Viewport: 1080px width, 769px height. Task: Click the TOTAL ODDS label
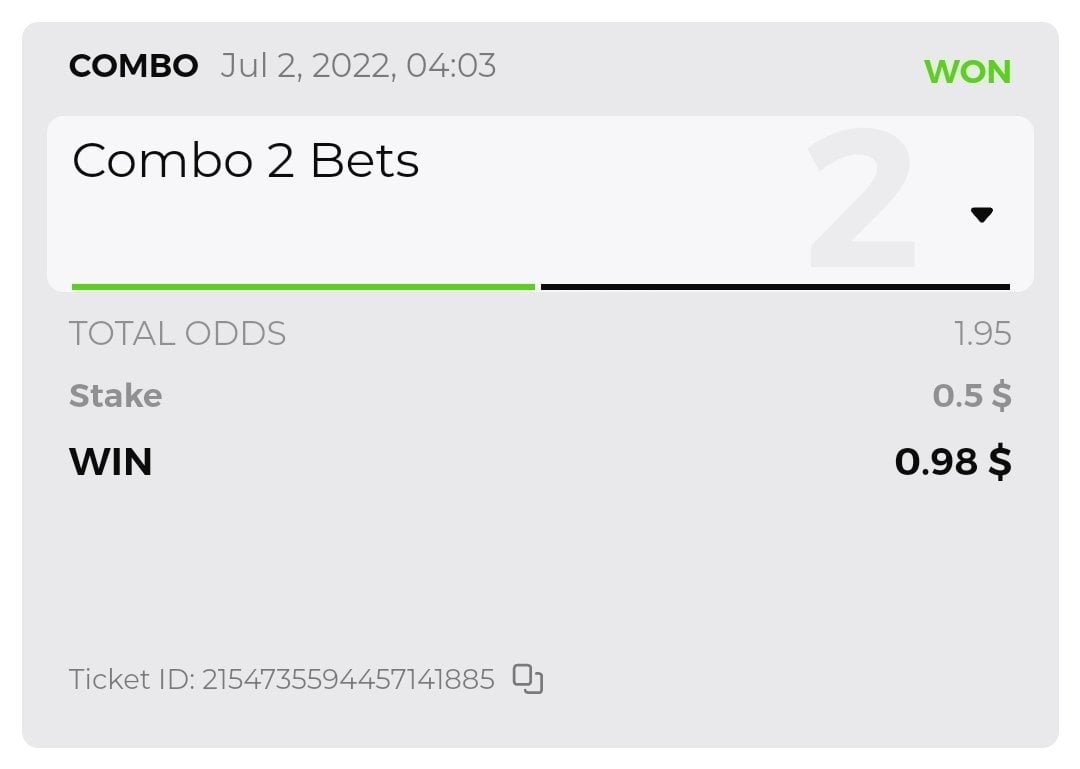pos(177,333)
